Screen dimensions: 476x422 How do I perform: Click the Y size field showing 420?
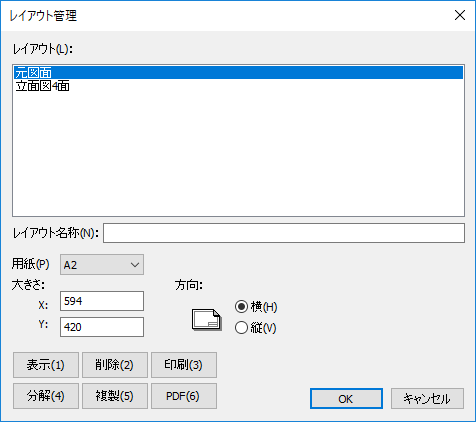[x=102, y=327]
